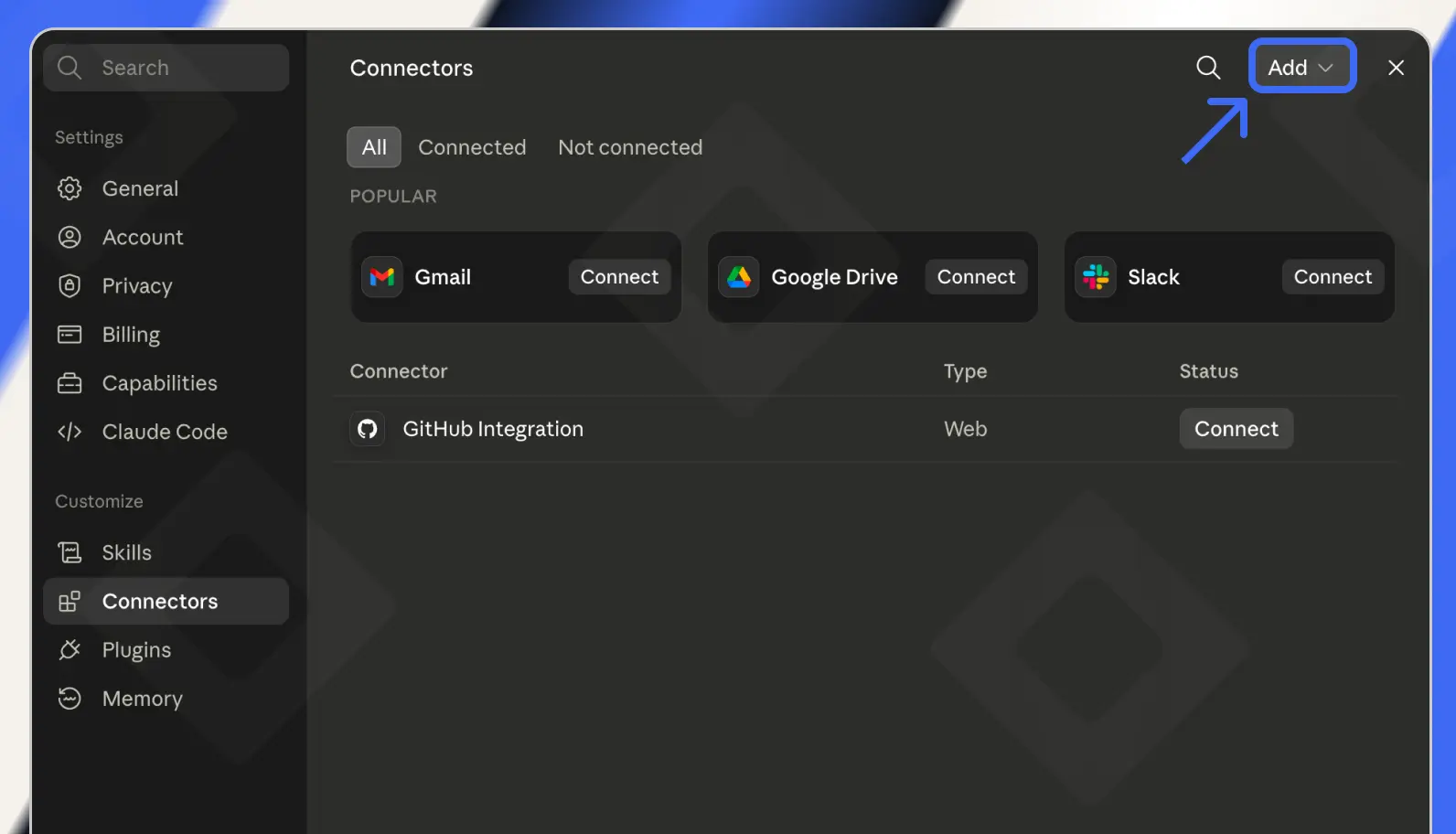1456x834 pixels.
Task: Click the GitHub Integration logo icon
Action: (368, 429)
